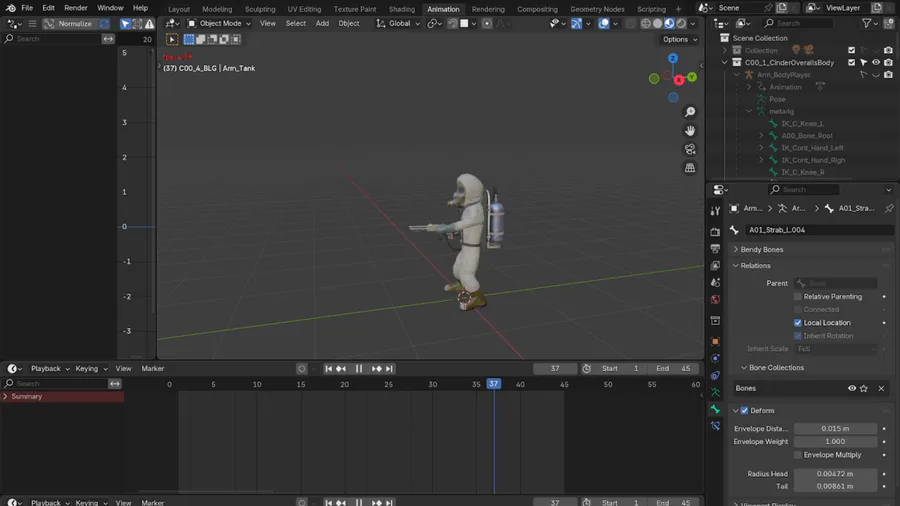Open the Physics properties tab icon

(715, 359)
